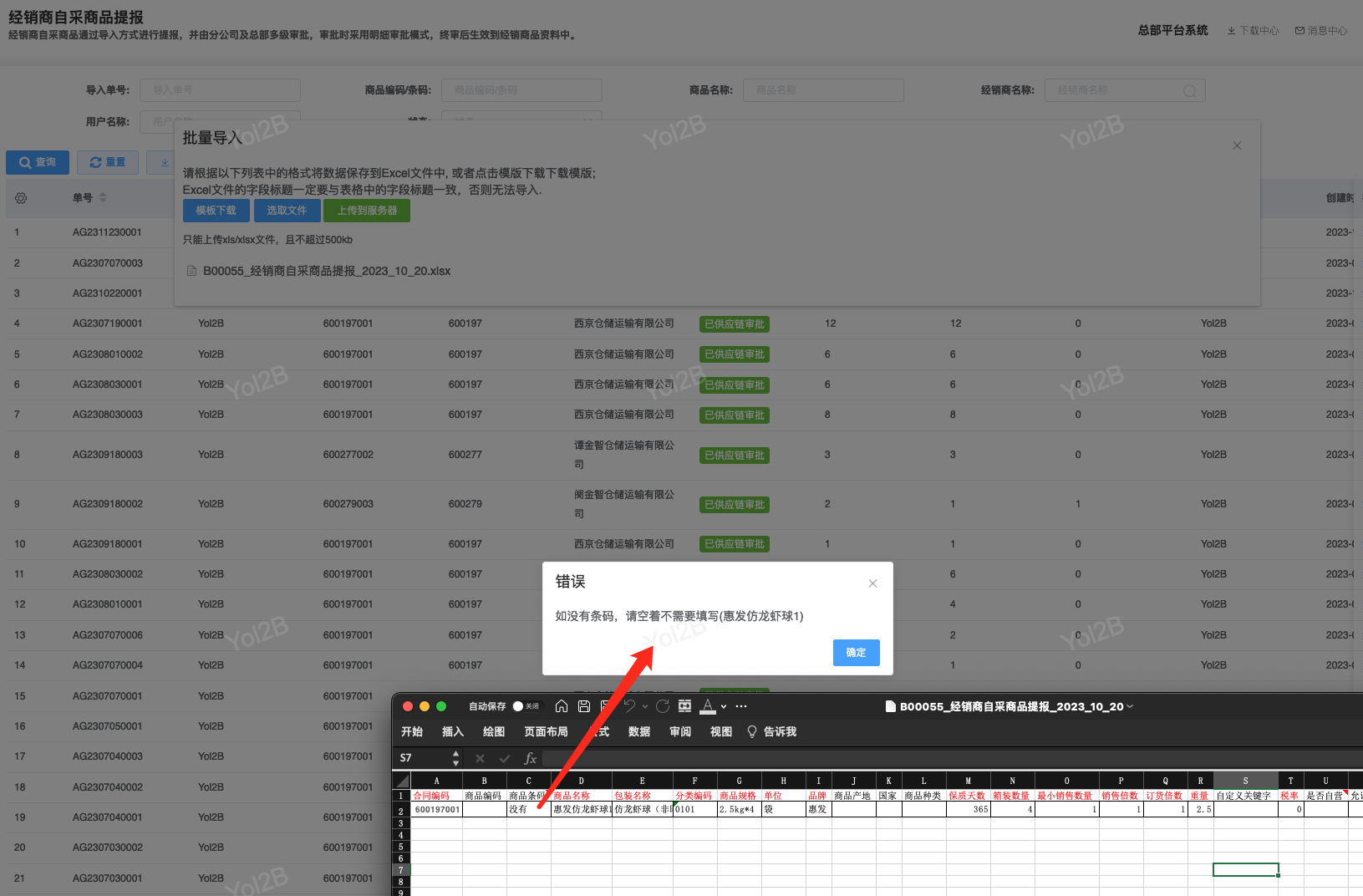Expand the undo history dropdown arrow
Screen dimensions: 1363x896
pyautogui.click(x=644, y=707)
